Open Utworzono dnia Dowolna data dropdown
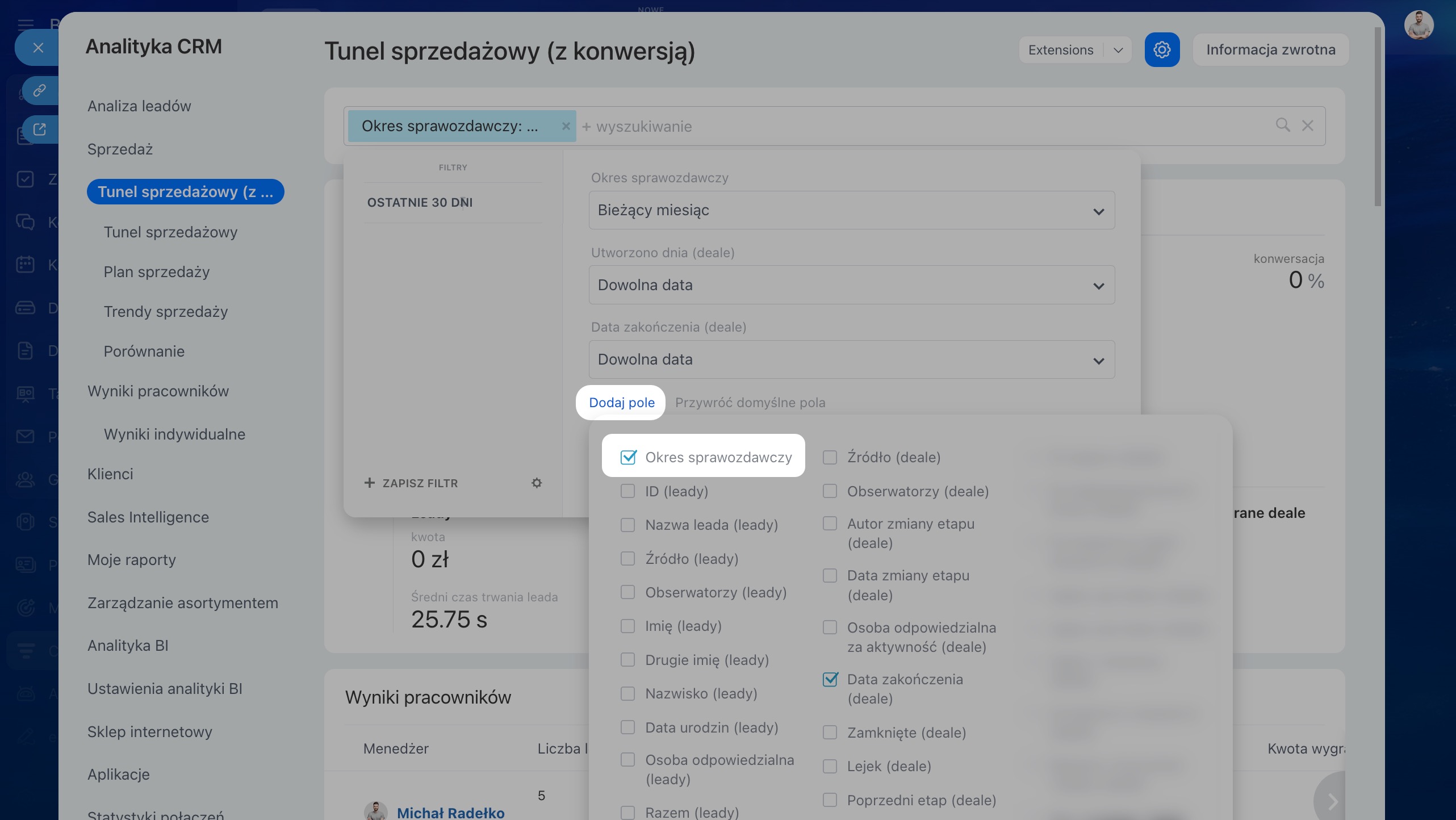Screen dimensions: 1456x820 [851, 285]
